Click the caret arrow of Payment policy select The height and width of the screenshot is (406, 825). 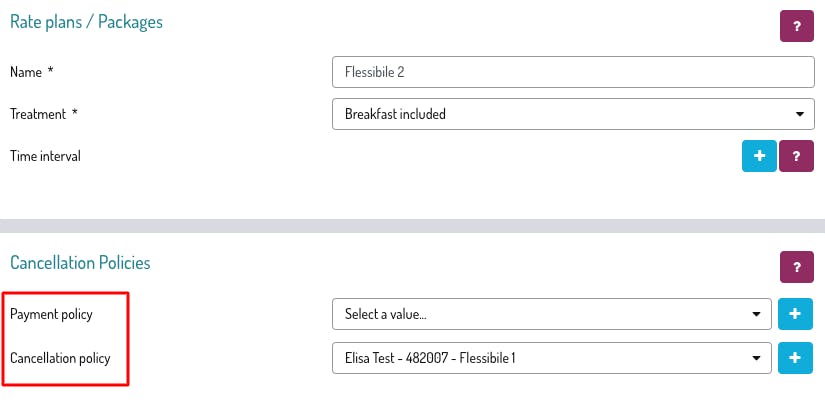[757, 314]
